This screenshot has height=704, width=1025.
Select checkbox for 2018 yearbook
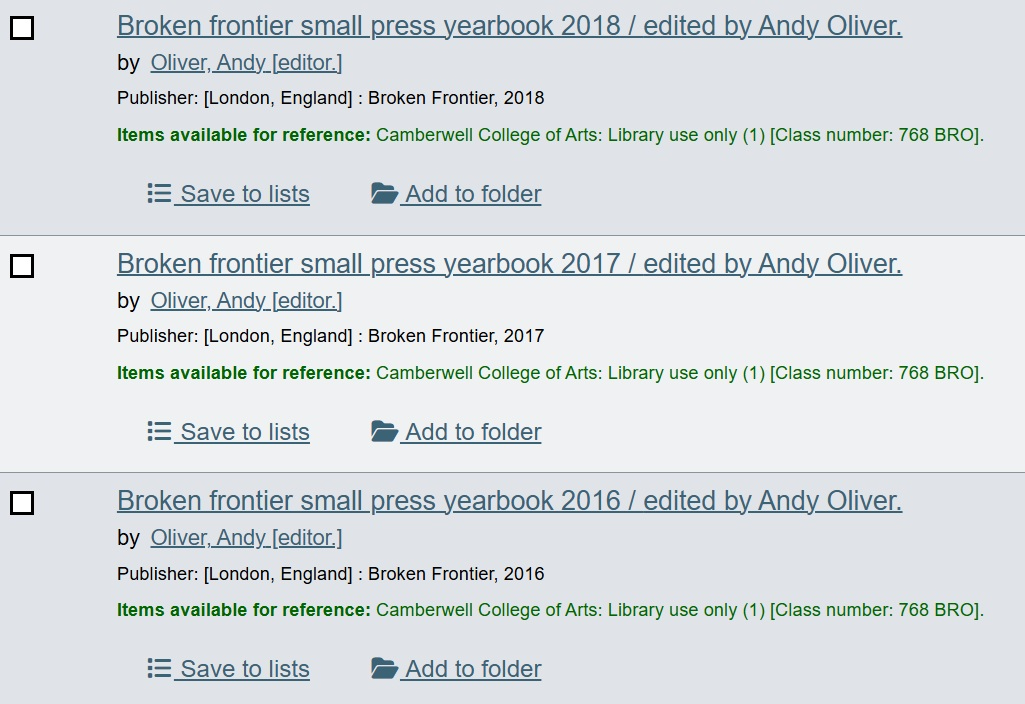[22, 28]
